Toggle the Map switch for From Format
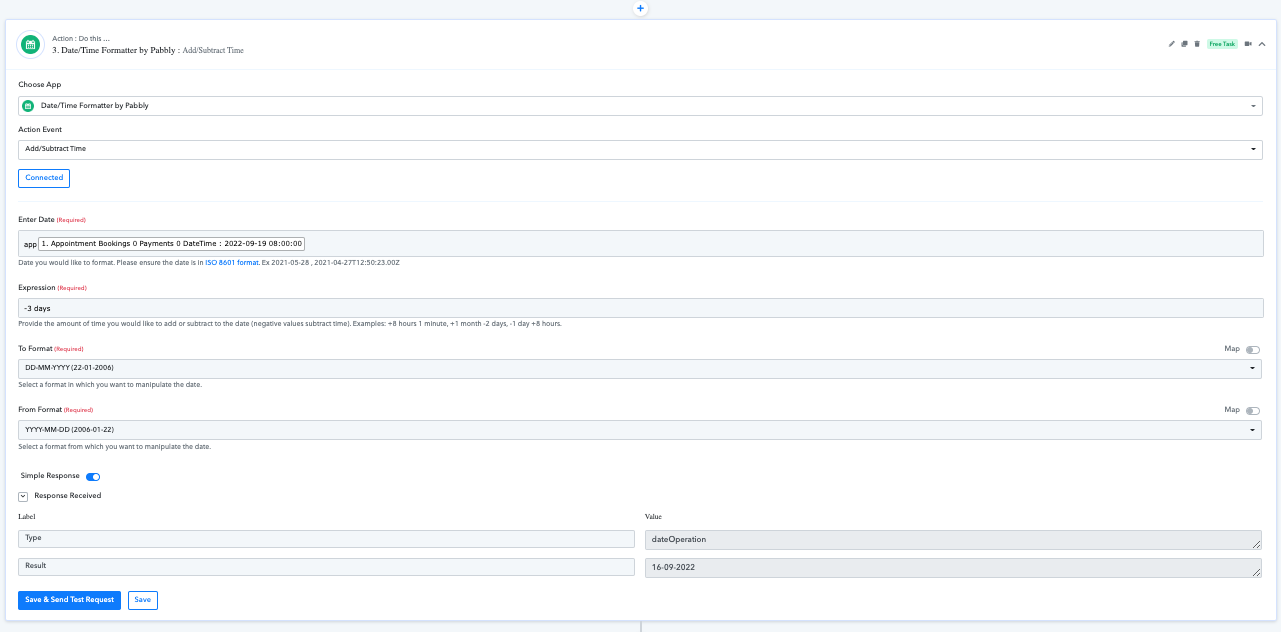Viewport: 1281px width, 632px height. coord(1253,411)
